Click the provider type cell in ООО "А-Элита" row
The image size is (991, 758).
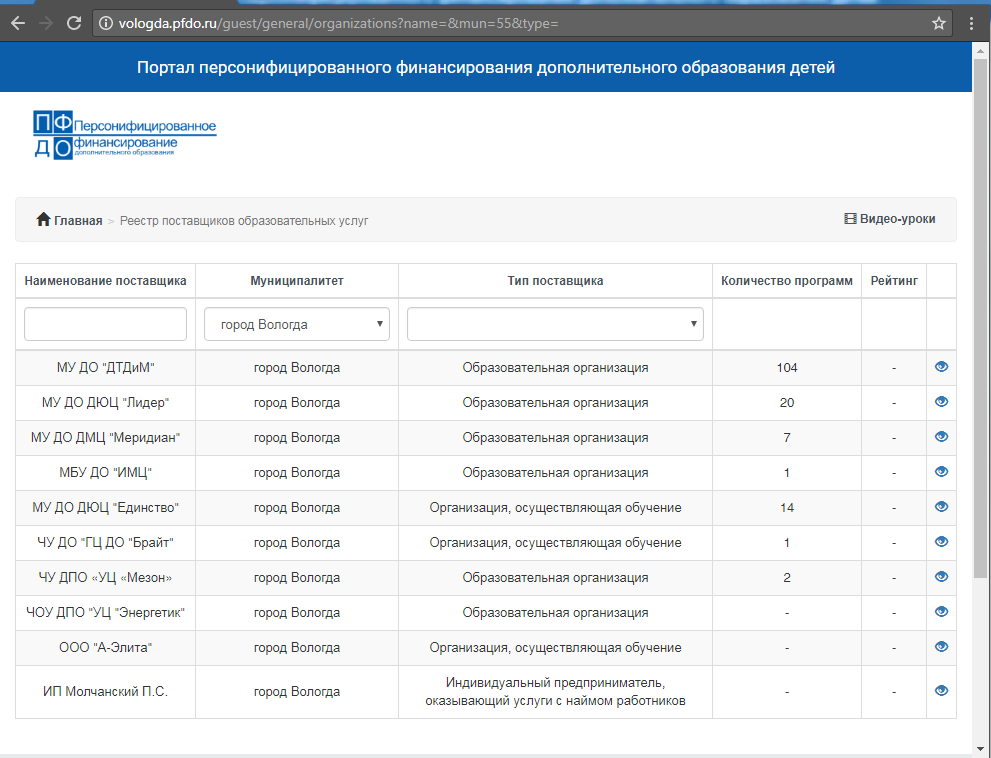(x=555, y=647)
